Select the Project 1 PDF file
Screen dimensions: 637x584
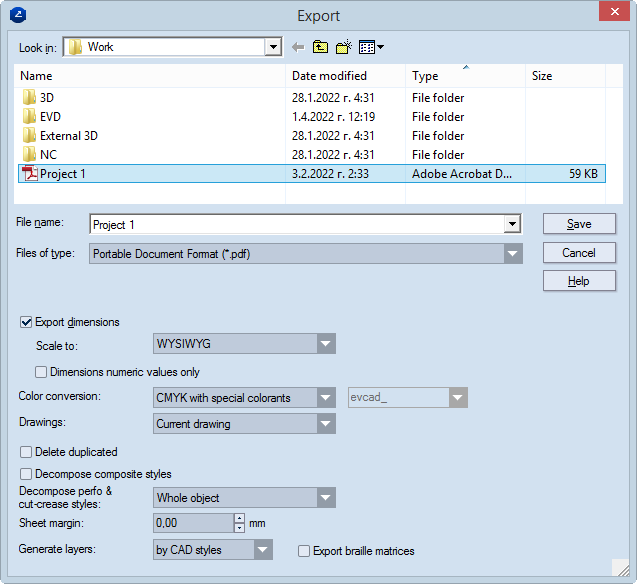tap(62, 174)
